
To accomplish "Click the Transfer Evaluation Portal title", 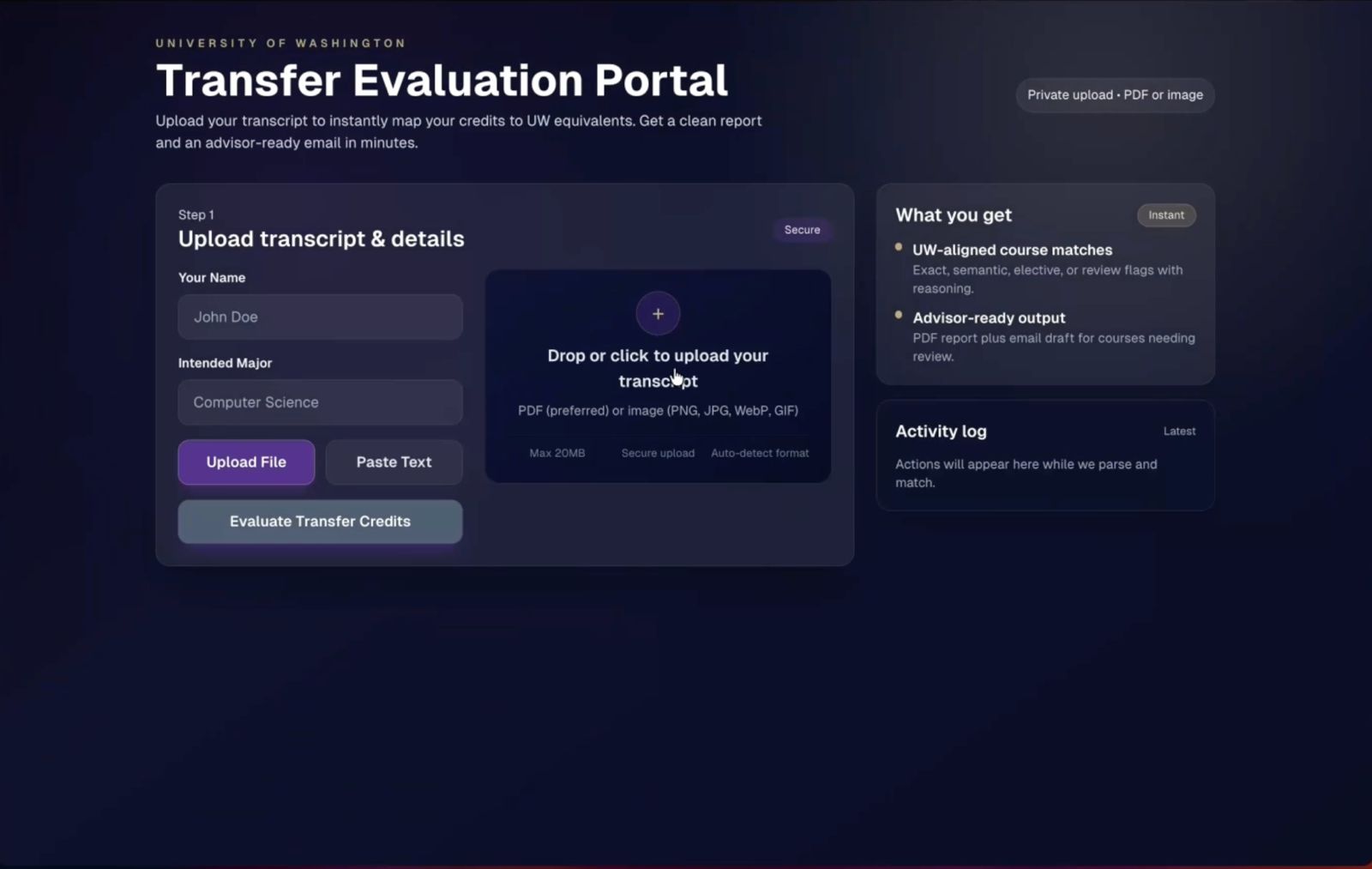I will point(442,81).
